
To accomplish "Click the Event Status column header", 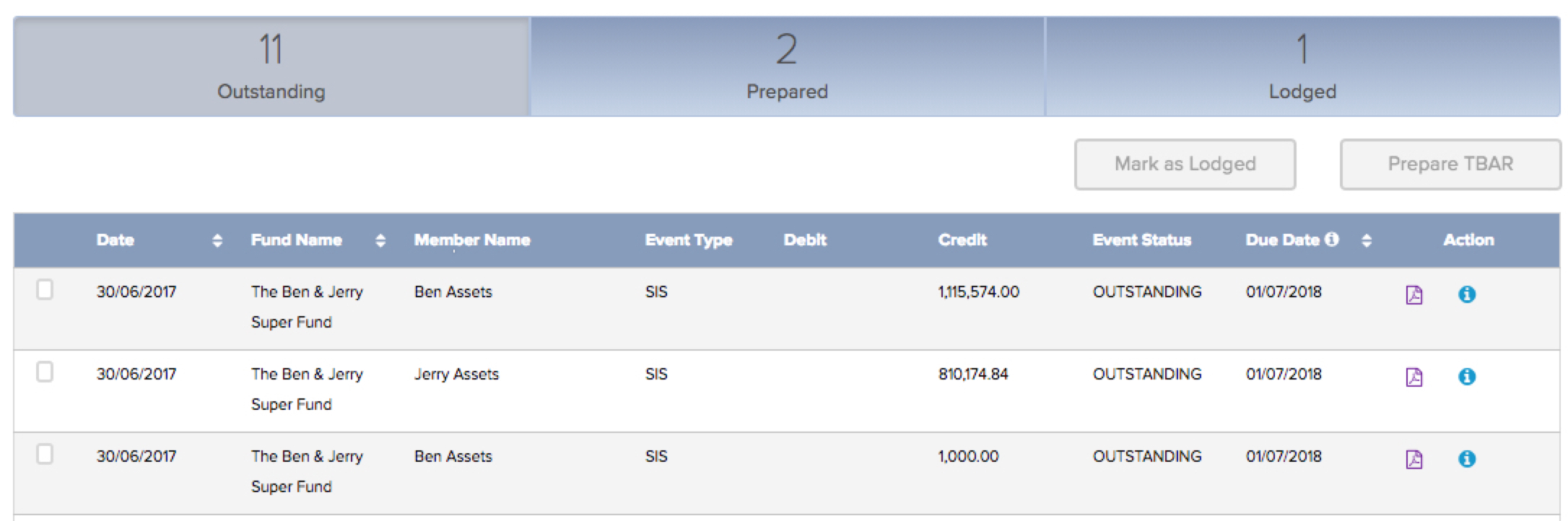I will point(1141,240).
